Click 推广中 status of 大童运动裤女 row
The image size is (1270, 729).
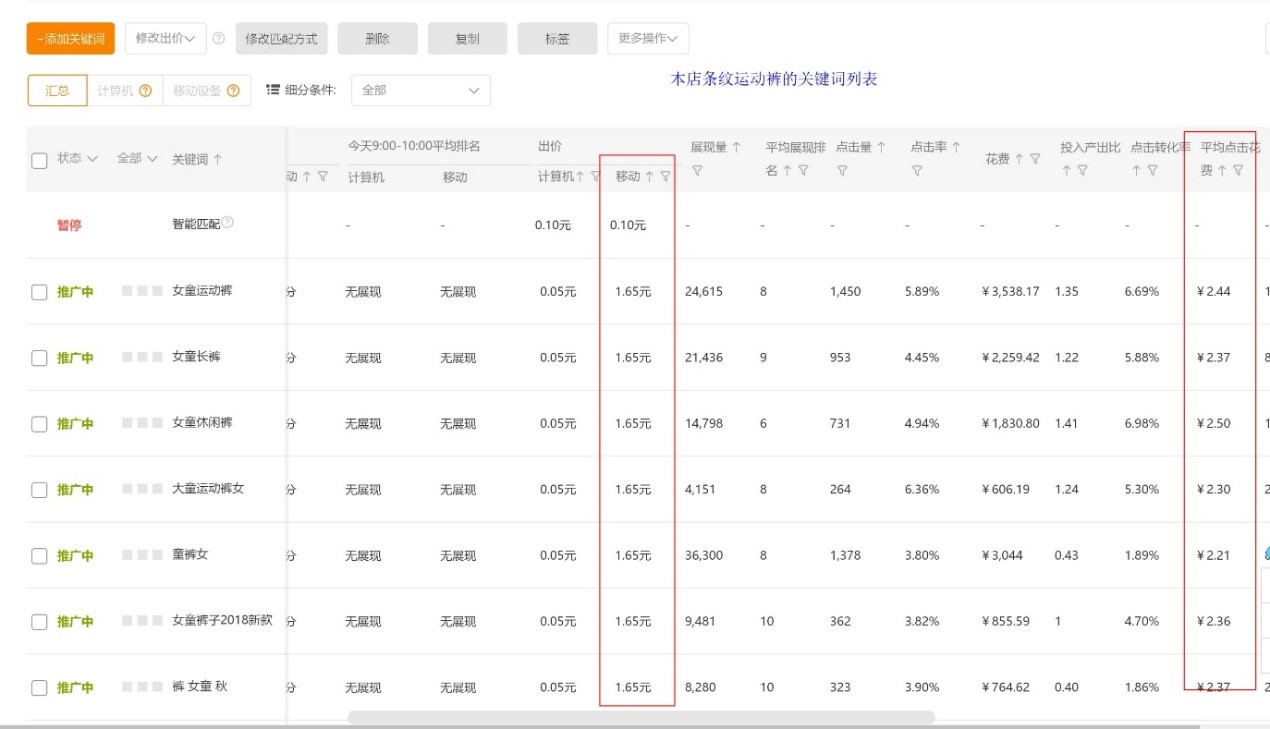75,490
